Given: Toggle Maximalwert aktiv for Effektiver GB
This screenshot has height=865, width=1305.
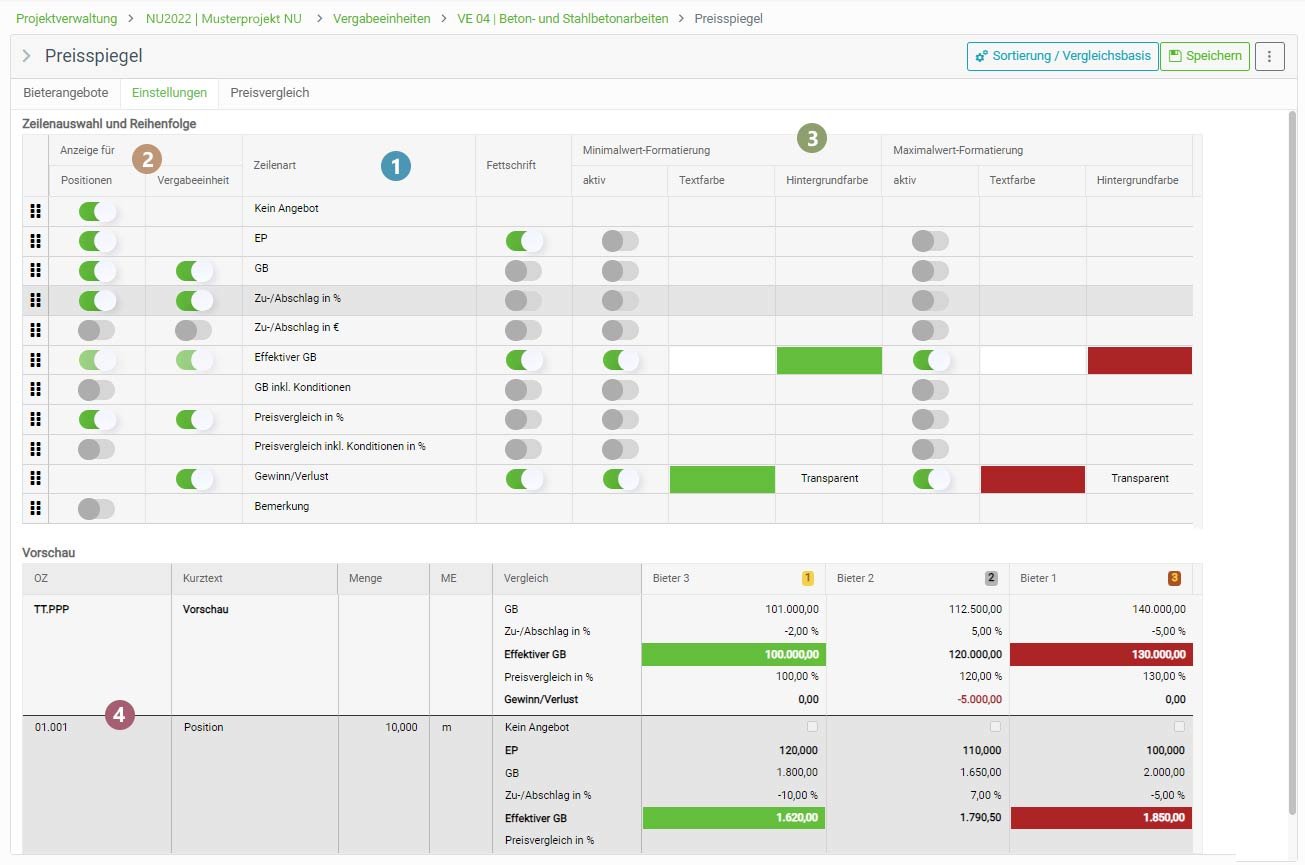Looking at the screenshot, I should (930, 360).
